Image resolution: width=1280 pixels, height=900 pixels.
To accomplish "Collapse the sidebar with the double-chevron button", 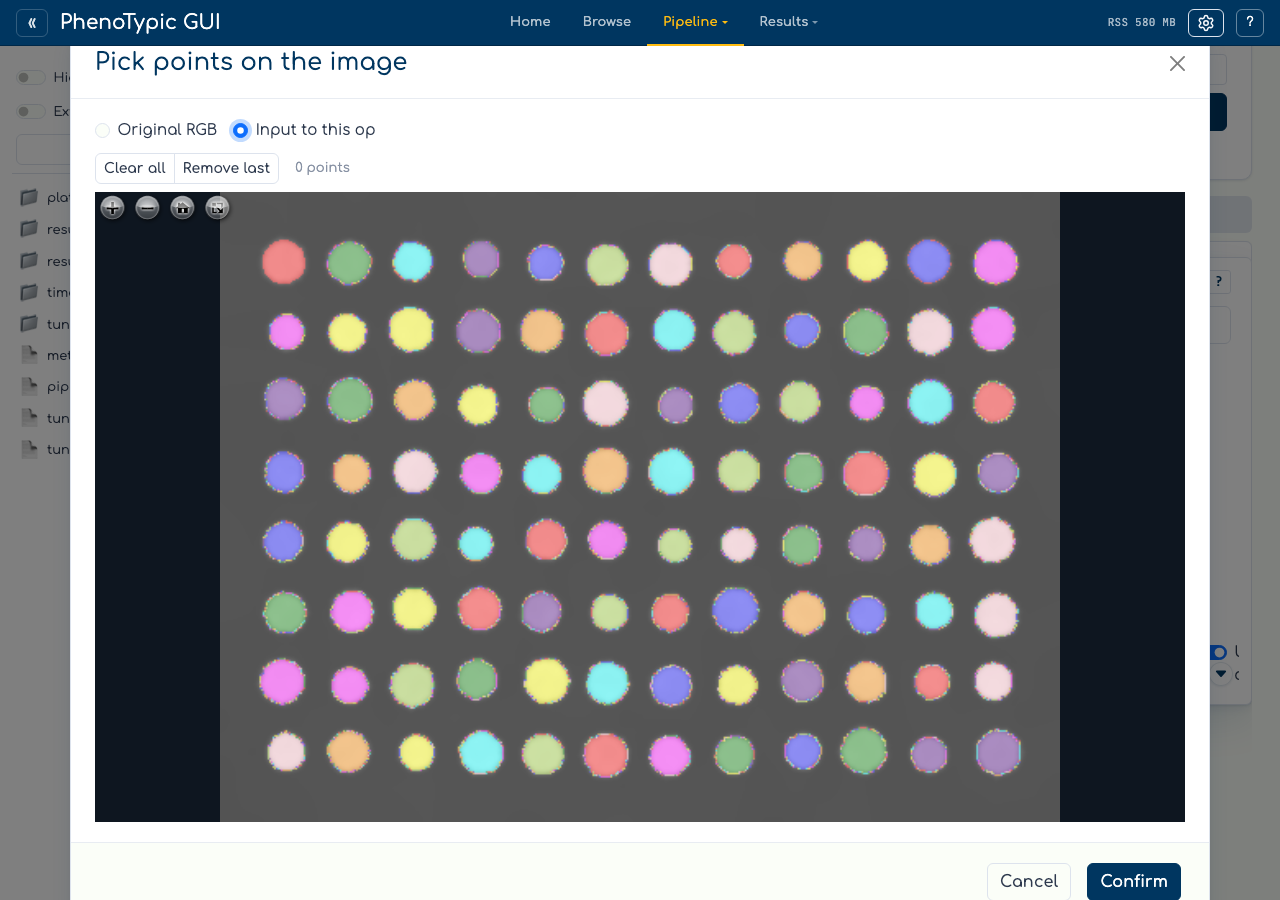I will pos(32,23).
